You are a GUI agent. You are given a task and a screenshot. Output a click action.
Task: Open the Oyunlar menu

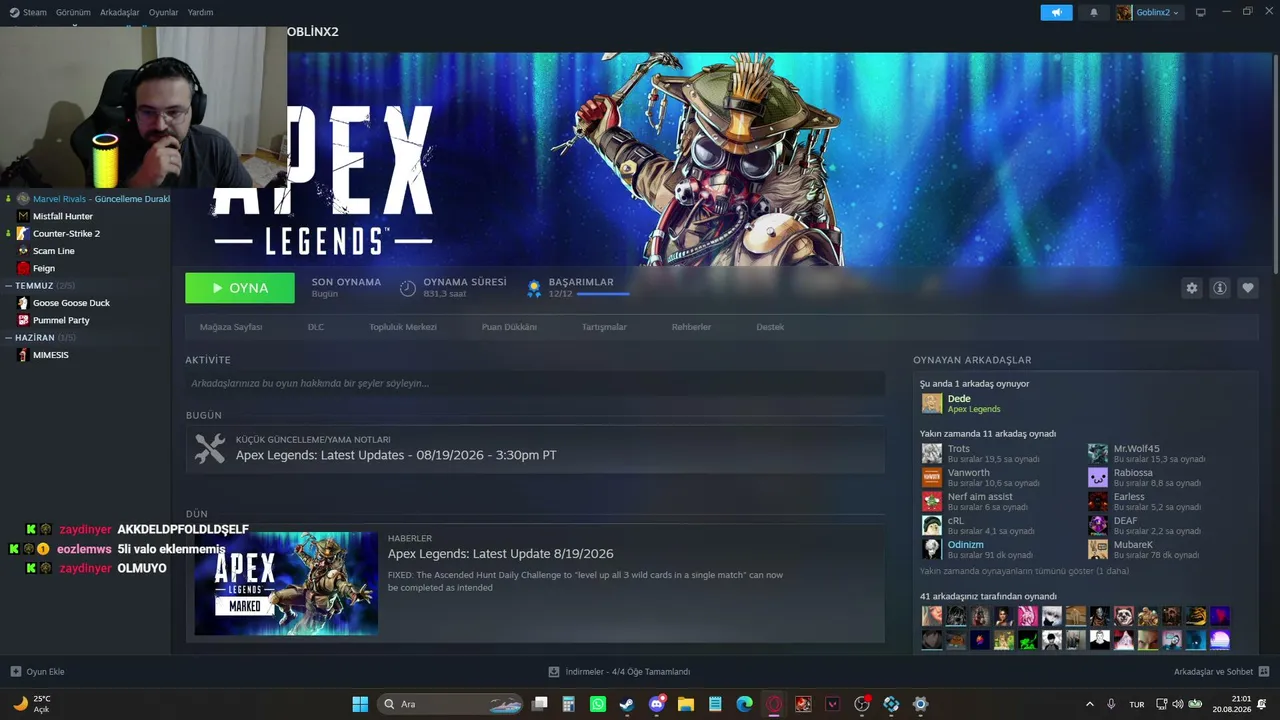pyautogui.click(x=164, y=12)
